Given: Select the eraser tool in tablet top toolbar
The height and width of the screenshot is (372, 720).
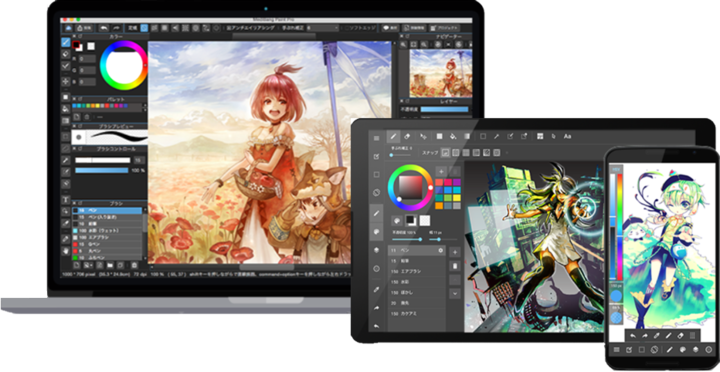Looking at the screenshot, I should [407, 136].
